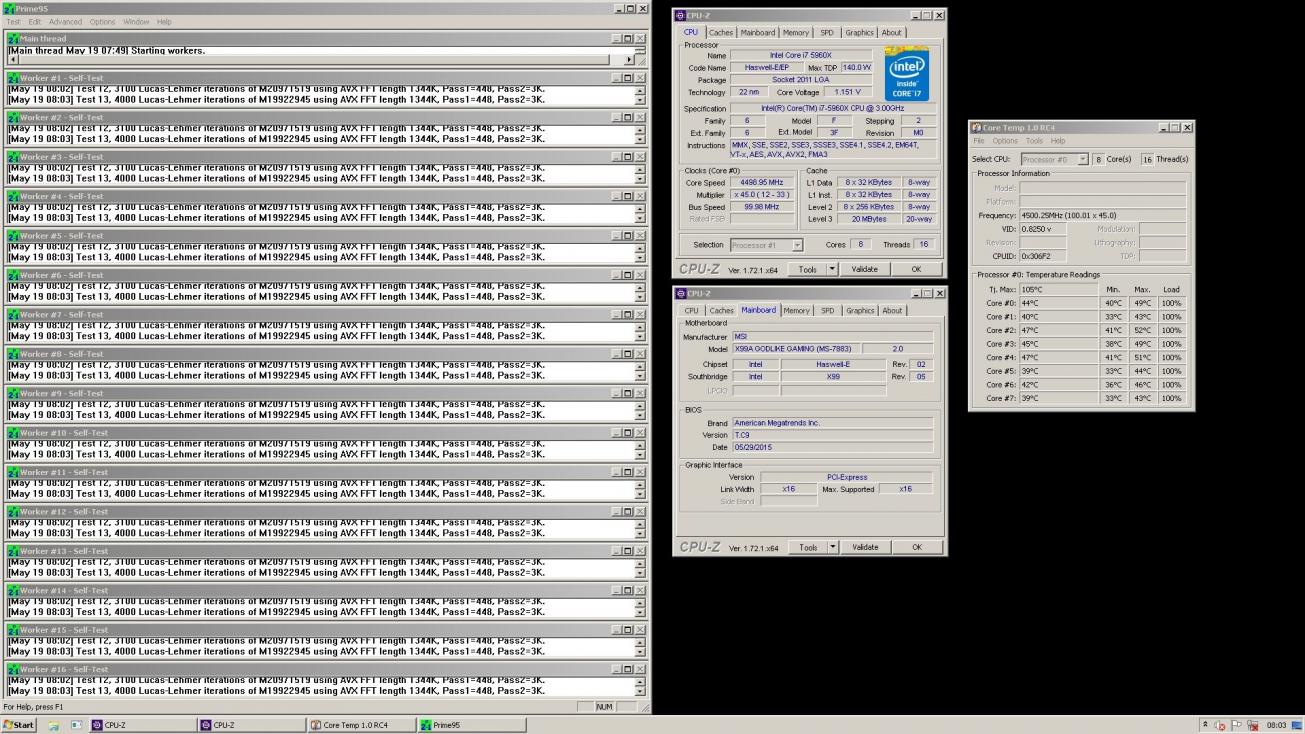
Task: Click Core #2 temperature 47°C reading
Action: pos(1058,330)
